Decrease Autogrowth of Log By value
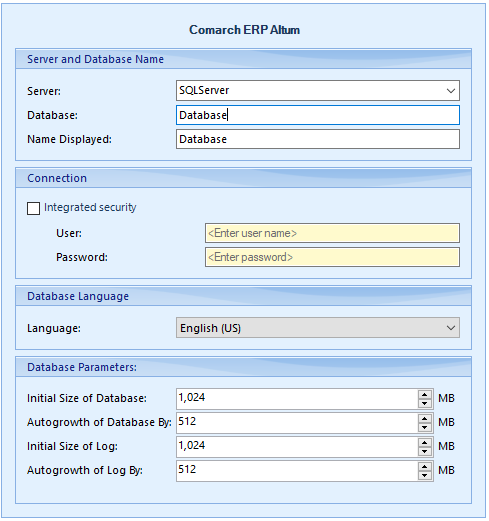The image size is (489, 521). (x=424, y=475)
